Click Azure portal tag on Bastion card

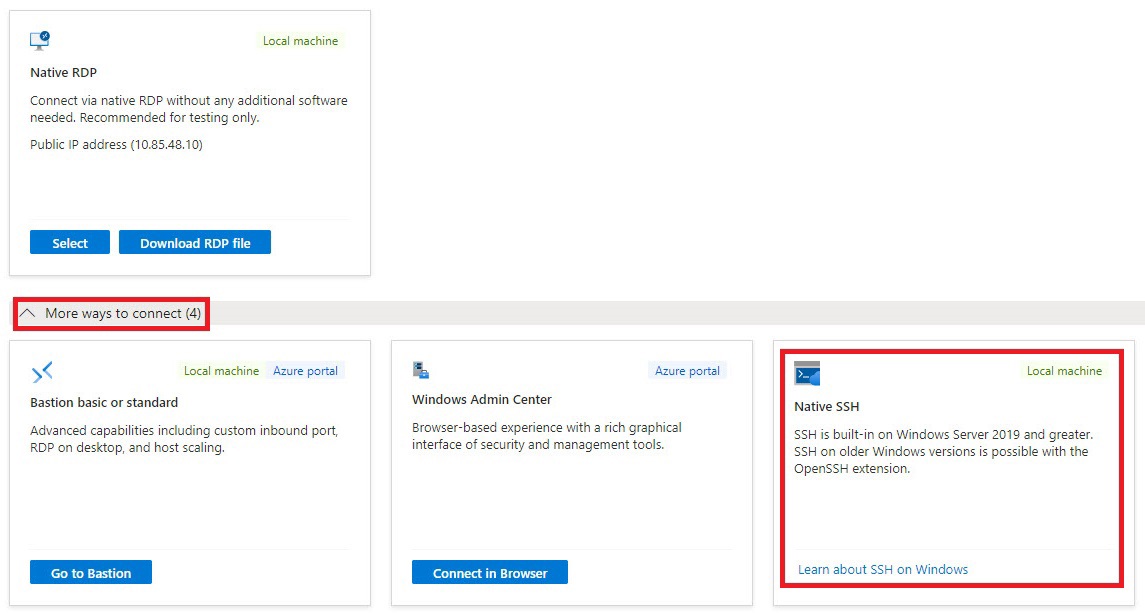305,371
